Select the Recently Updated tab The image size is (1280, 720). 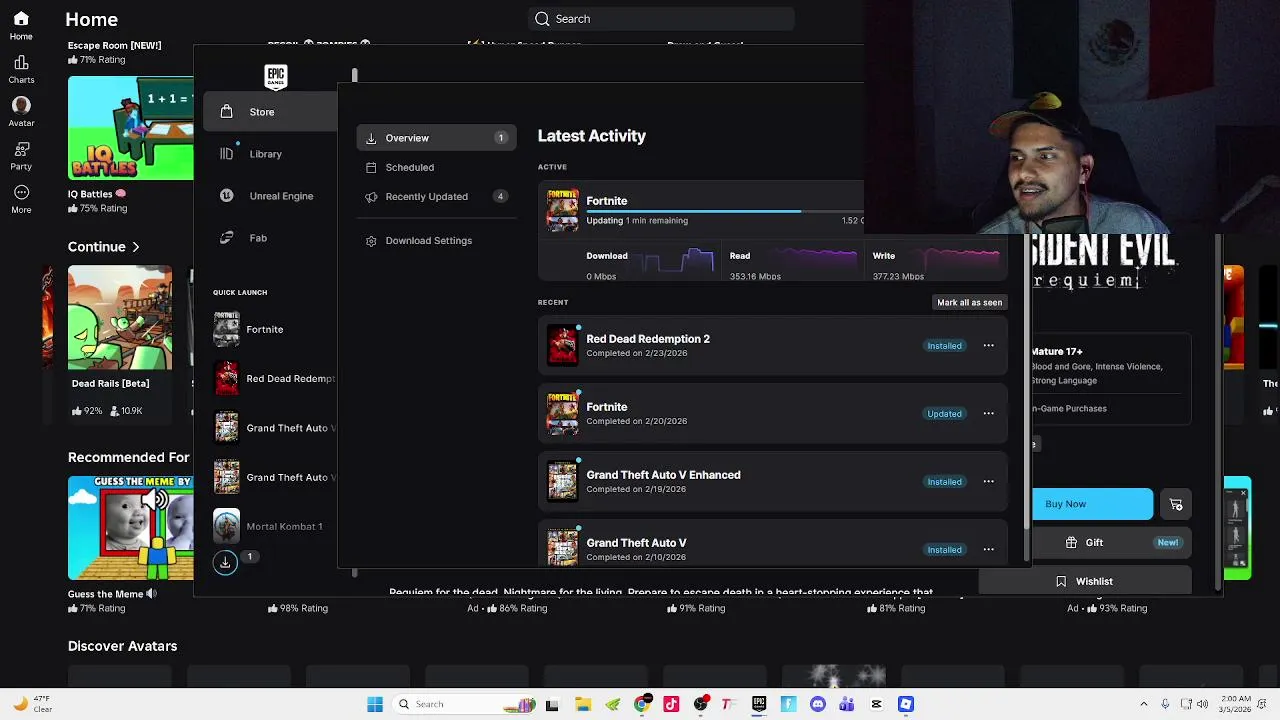coord(436,196)
